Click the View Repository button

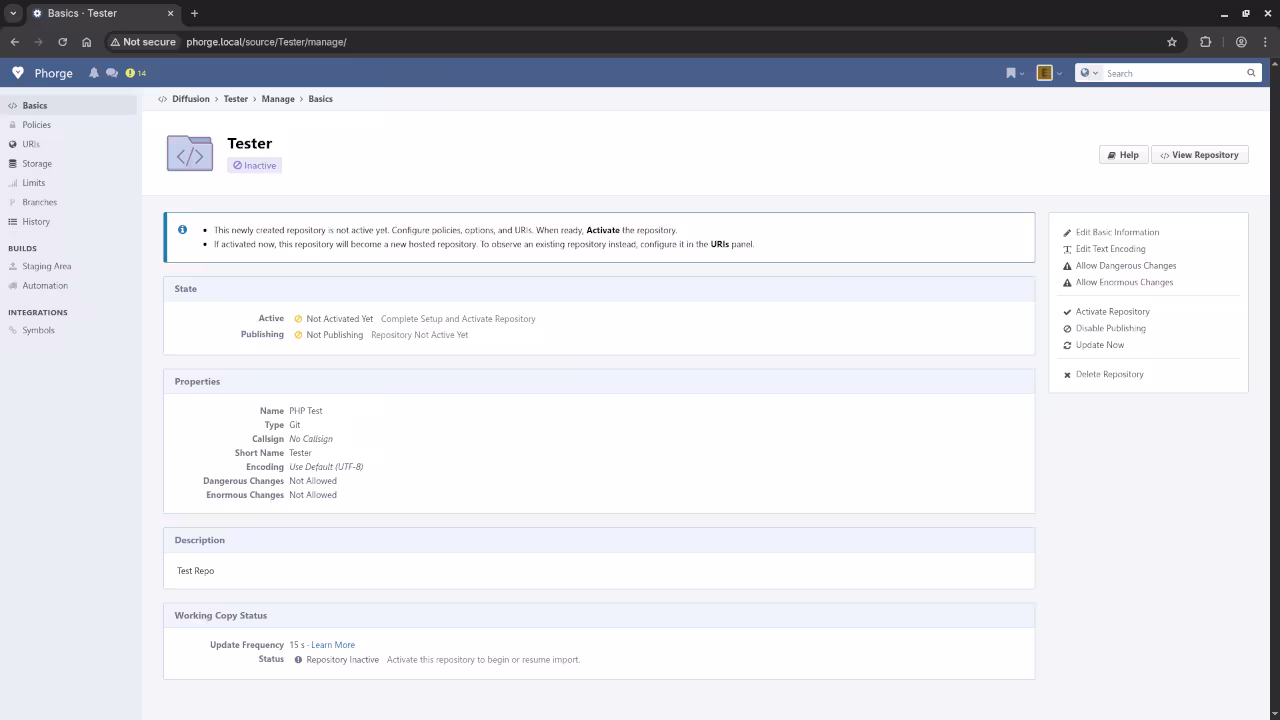coord(1199,155)
